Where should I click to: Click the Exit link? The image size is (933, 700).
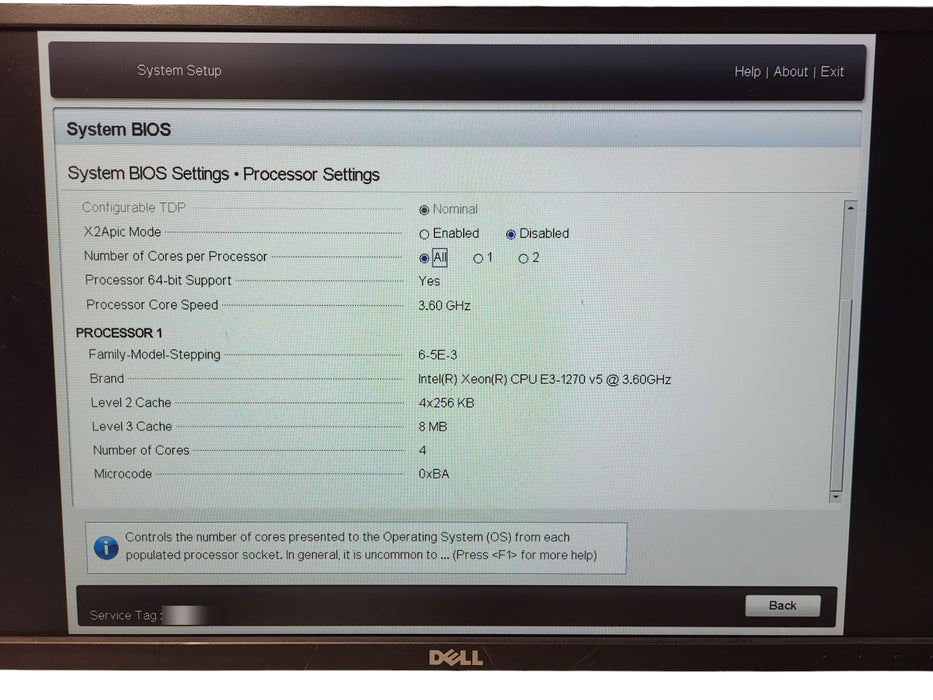(832, 72)
